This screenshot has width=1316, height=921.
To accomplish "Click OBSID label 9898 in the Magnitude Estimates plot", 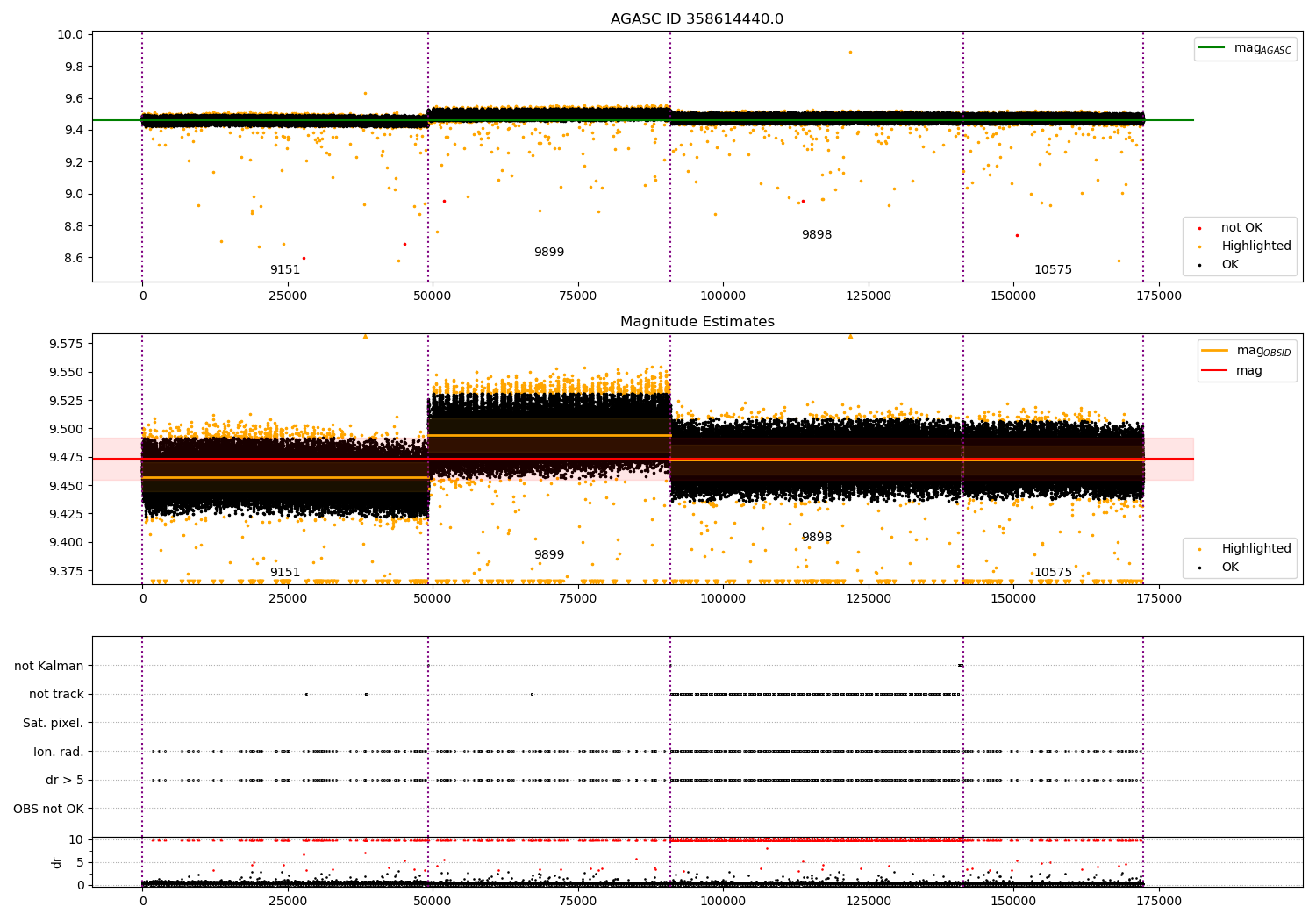I will tap(816, 538).
